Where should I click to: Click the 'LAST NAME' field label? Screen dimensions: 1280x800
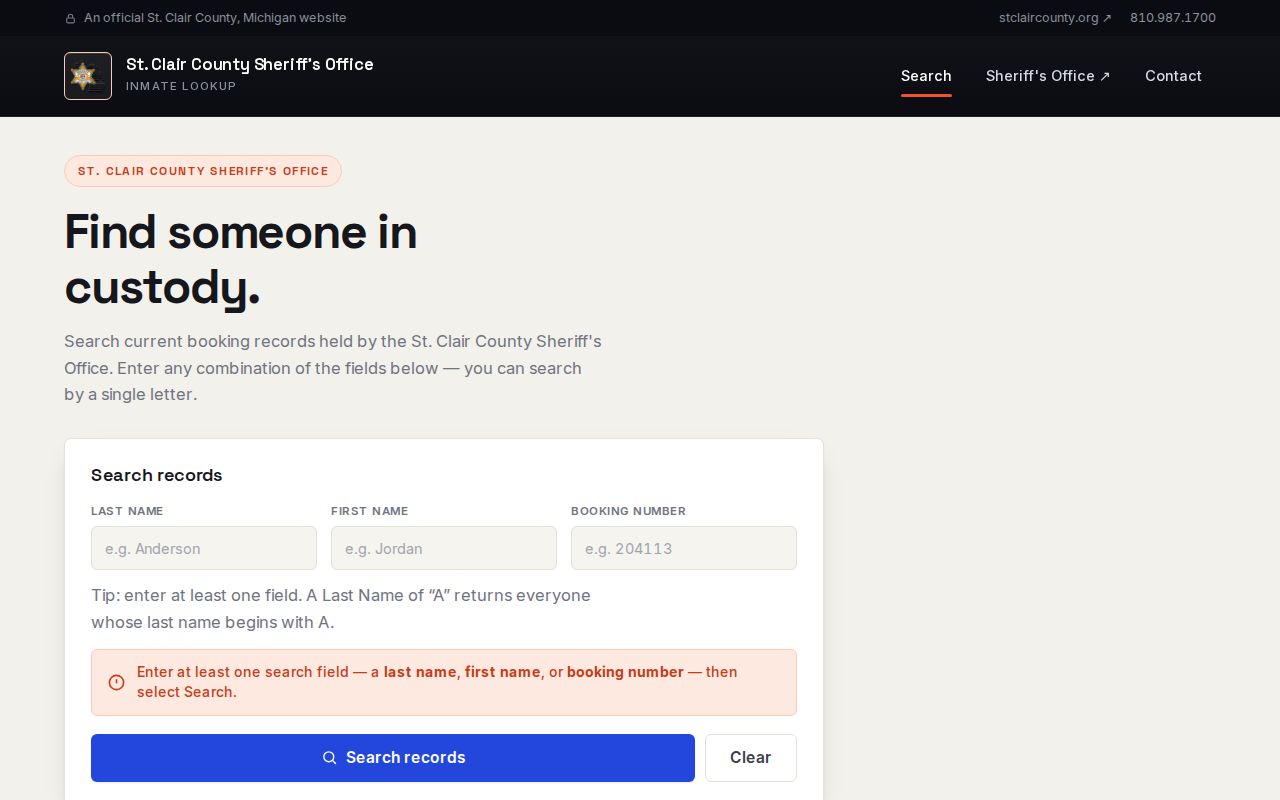(127, 511)
